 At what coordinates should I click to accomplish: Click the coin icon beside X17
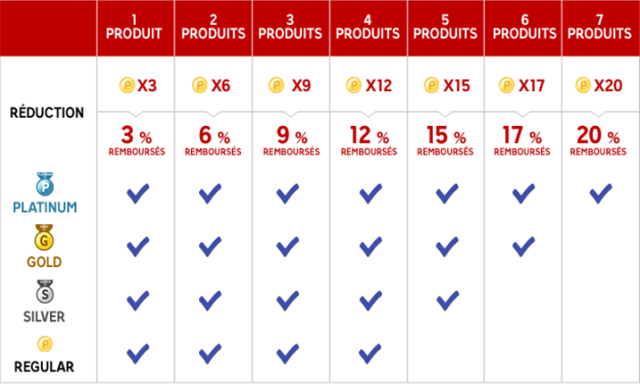507,85
